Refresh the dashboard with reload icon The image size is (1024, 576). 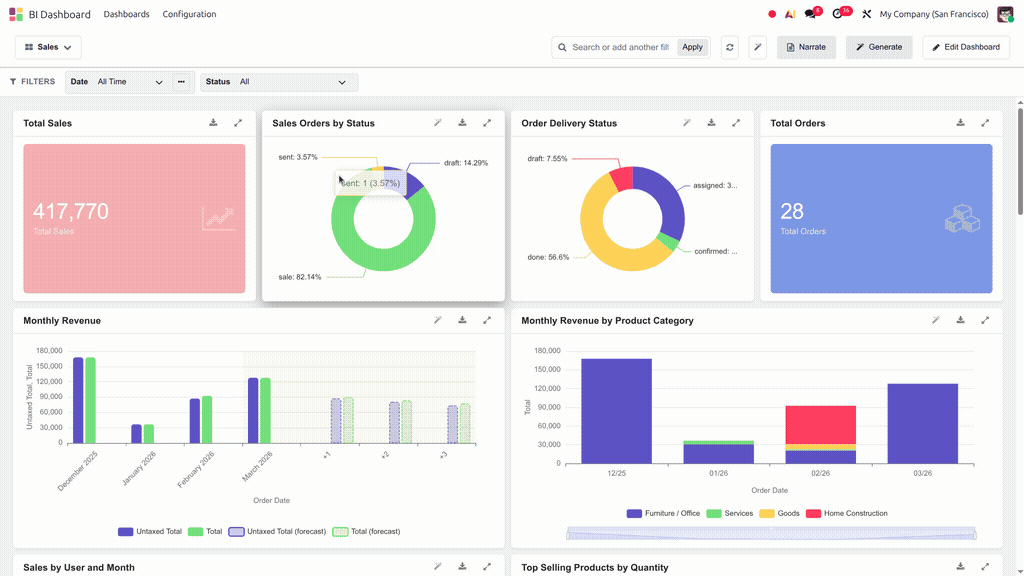tap(729, 47)
